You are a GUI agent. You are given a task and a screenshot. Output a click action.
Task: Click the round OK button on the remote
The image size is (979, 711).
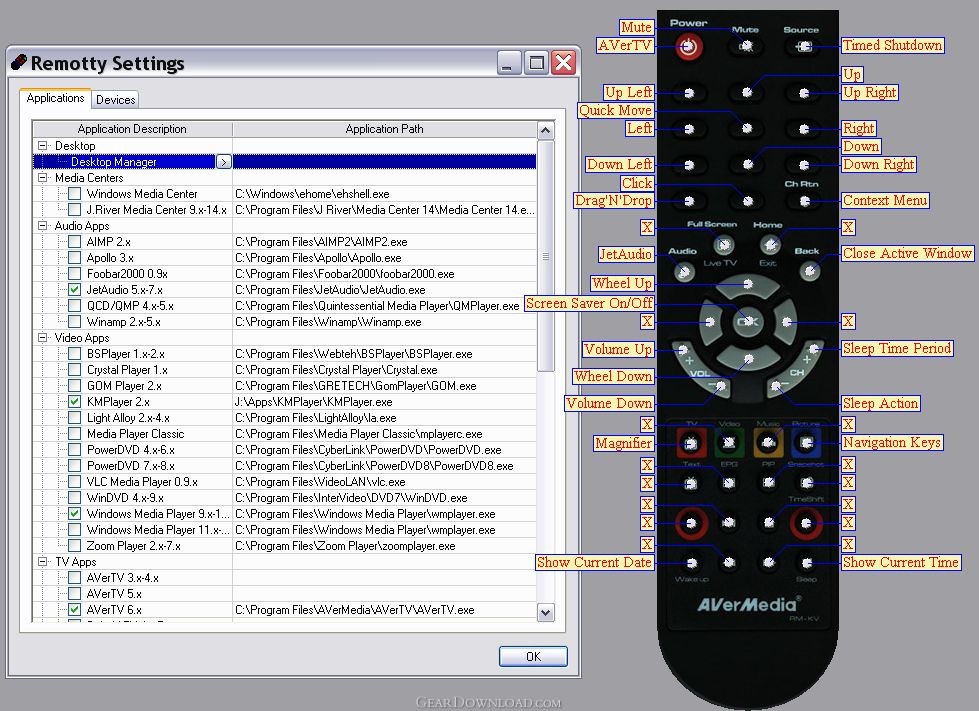pos(747,321)
